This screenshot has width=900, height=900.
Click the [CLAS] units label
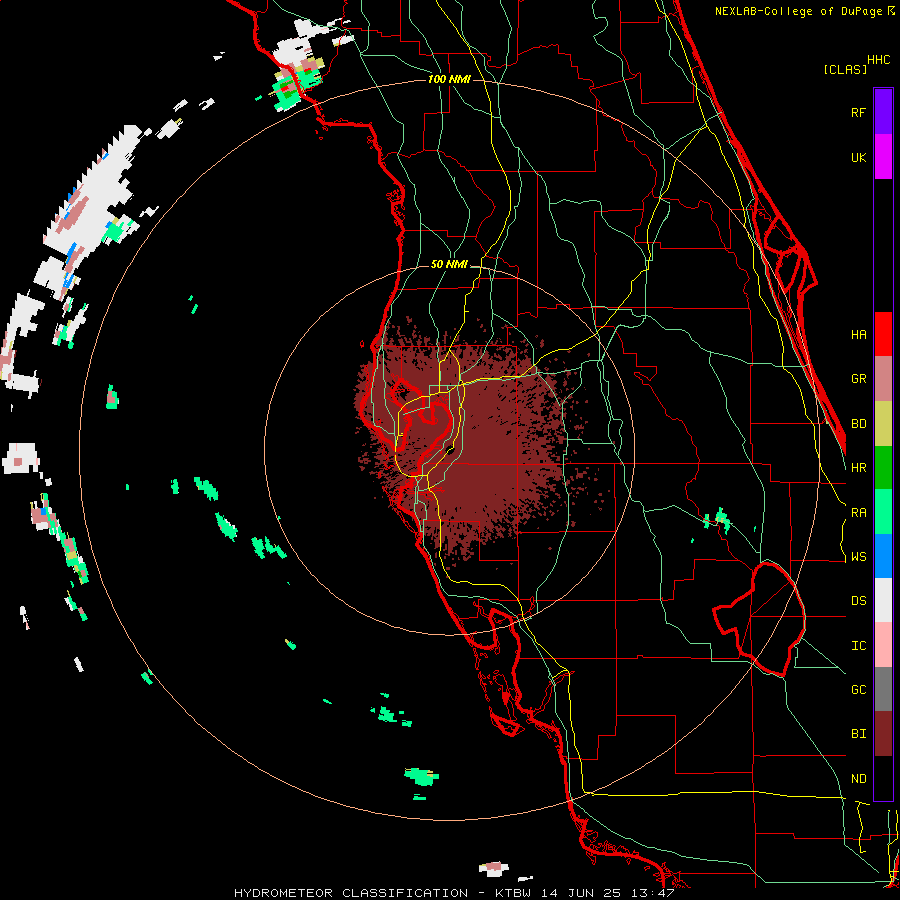tap(845, 69)
